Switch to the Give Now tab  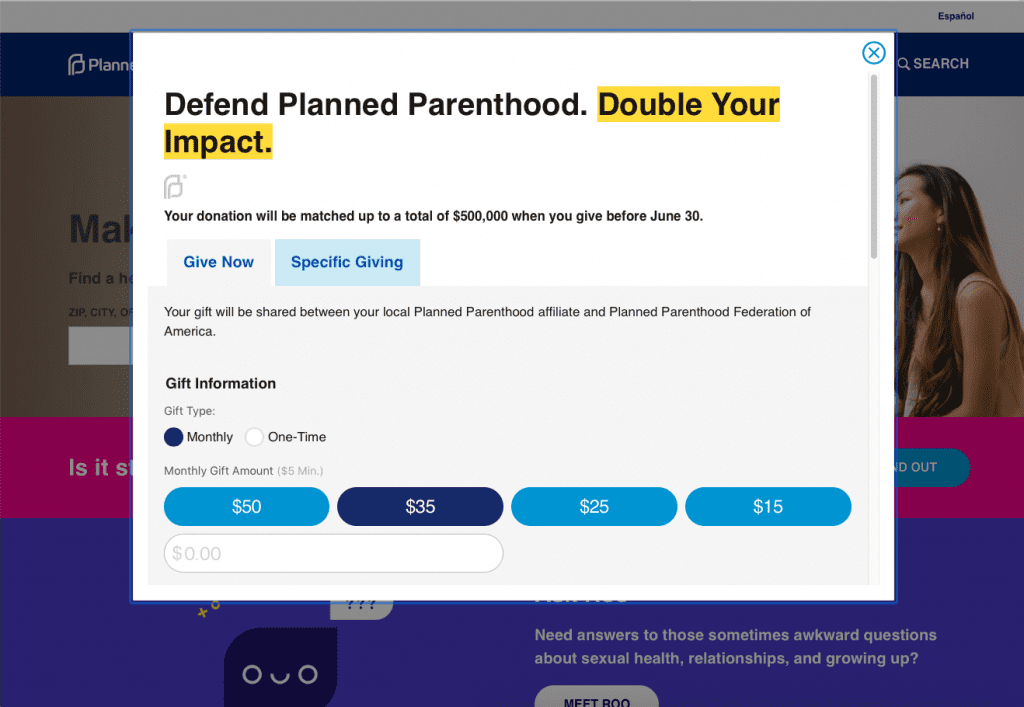click(x=218, y=262)
